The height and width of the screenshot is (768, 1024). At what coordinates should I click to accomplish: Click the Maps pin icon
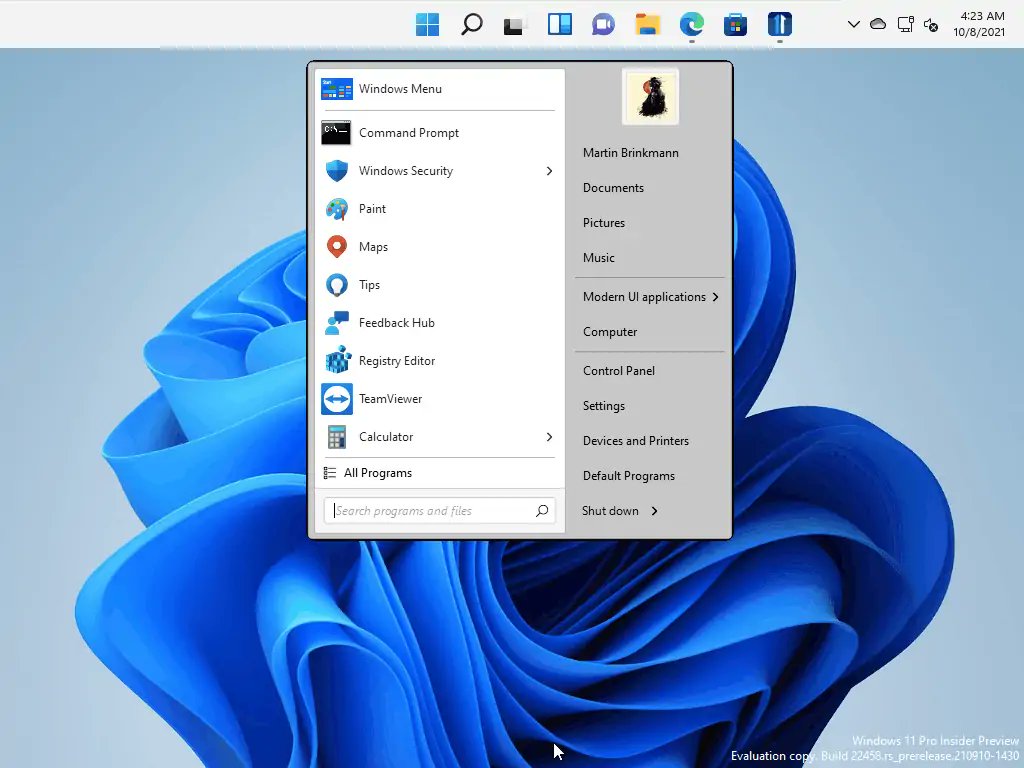tap(337, 247)
